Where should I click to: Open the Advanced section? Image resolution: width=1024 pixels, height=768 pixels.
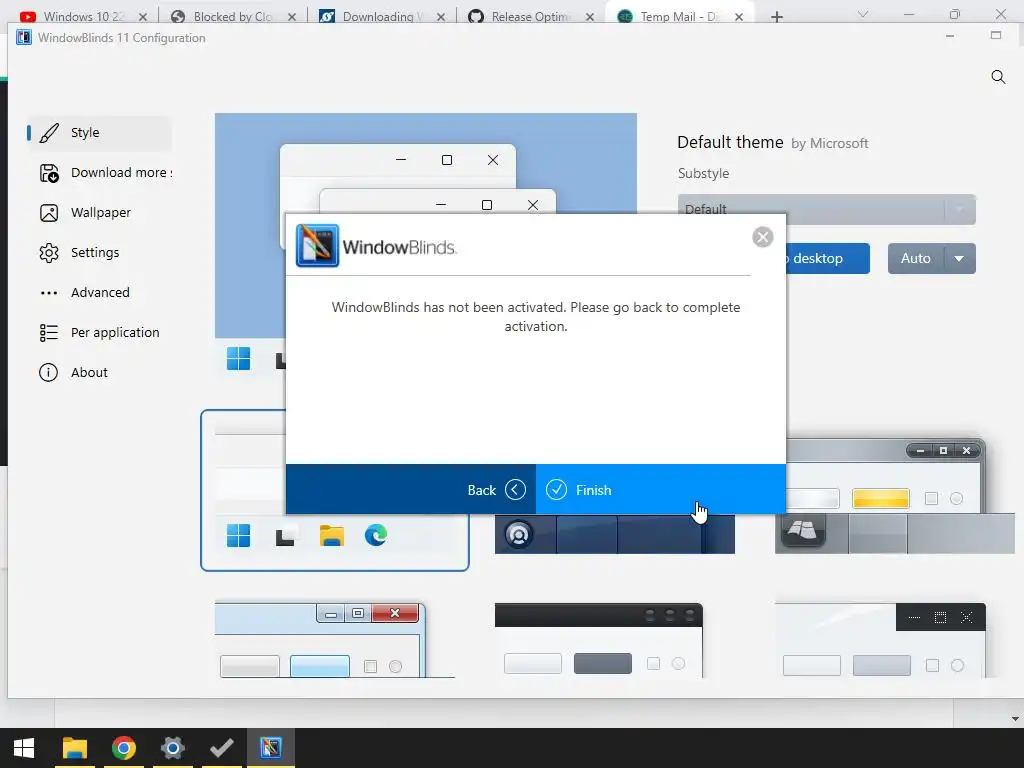pyautogui.click(x=99, y=293)
